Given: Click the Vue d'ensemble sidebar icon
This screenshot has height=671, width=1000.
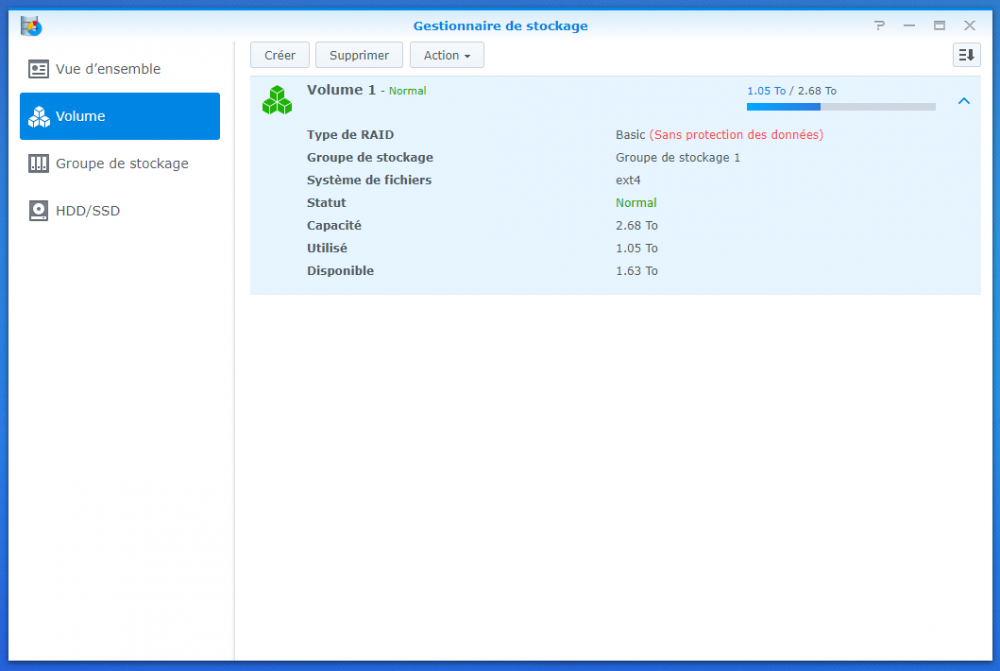Looking at the screenshot, I should click(x=39, y=69).
